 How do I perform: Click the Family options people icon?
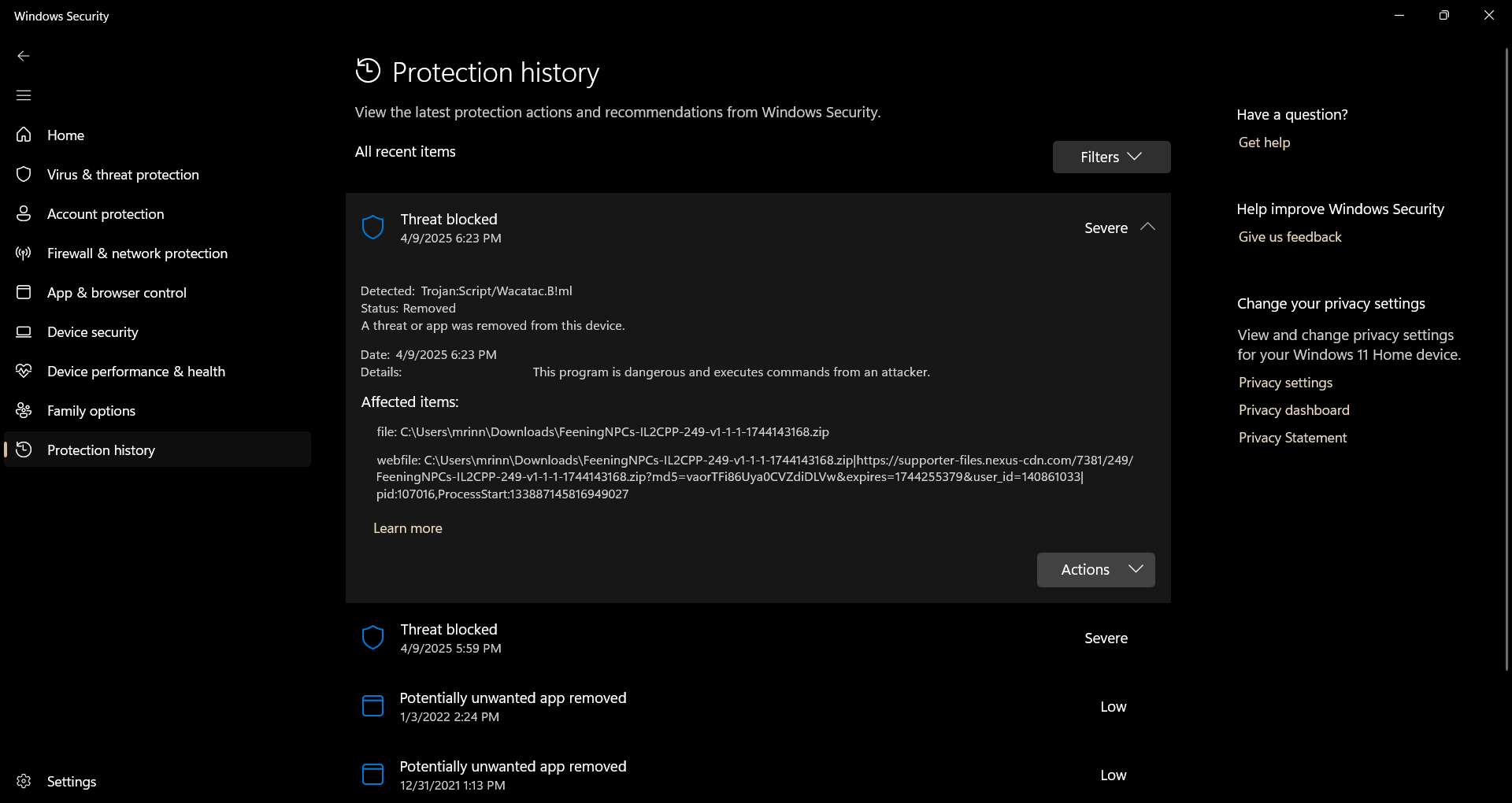tap(24, 410)
